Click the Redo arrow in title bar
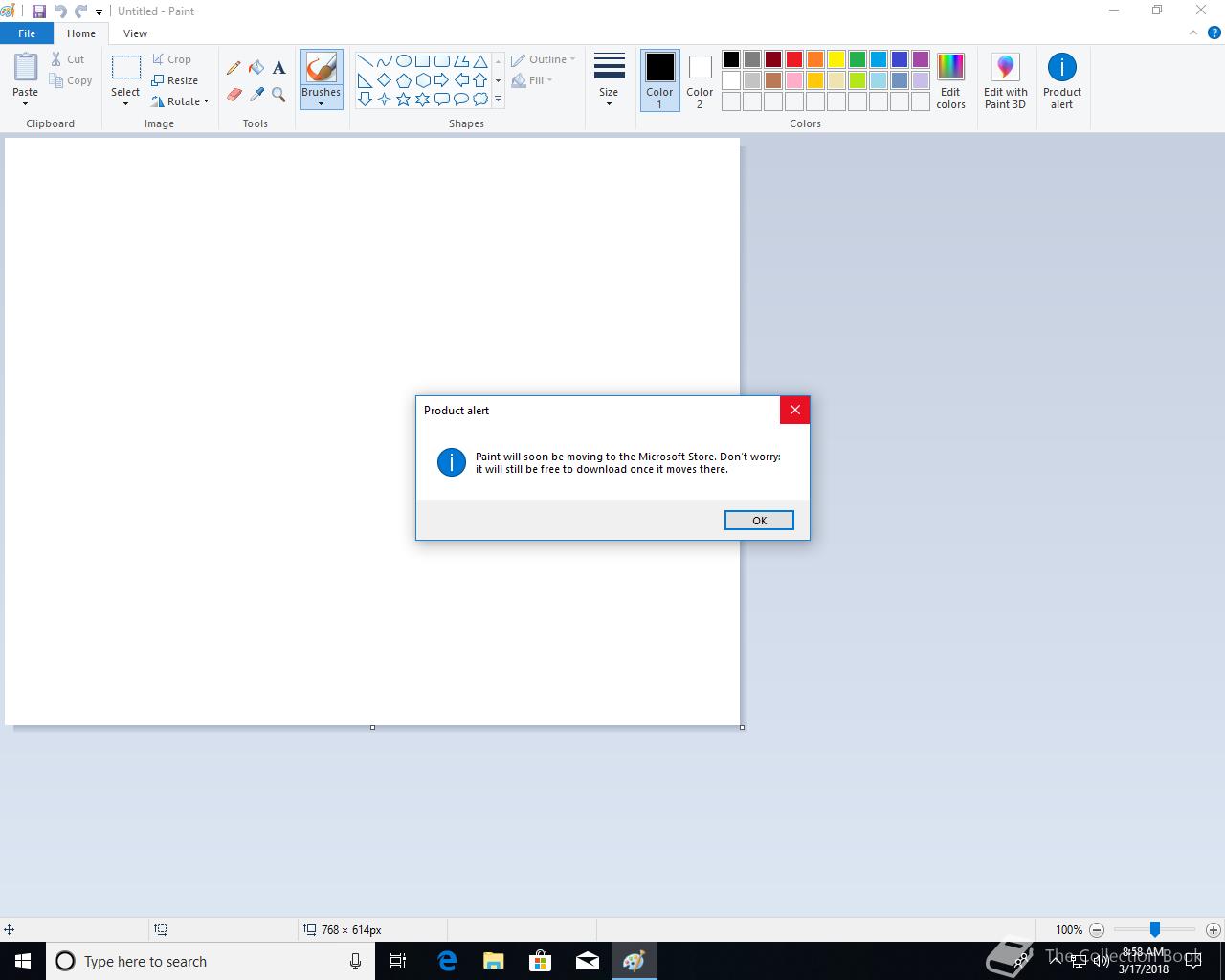 pyautogui.click(x=81, y=11)
